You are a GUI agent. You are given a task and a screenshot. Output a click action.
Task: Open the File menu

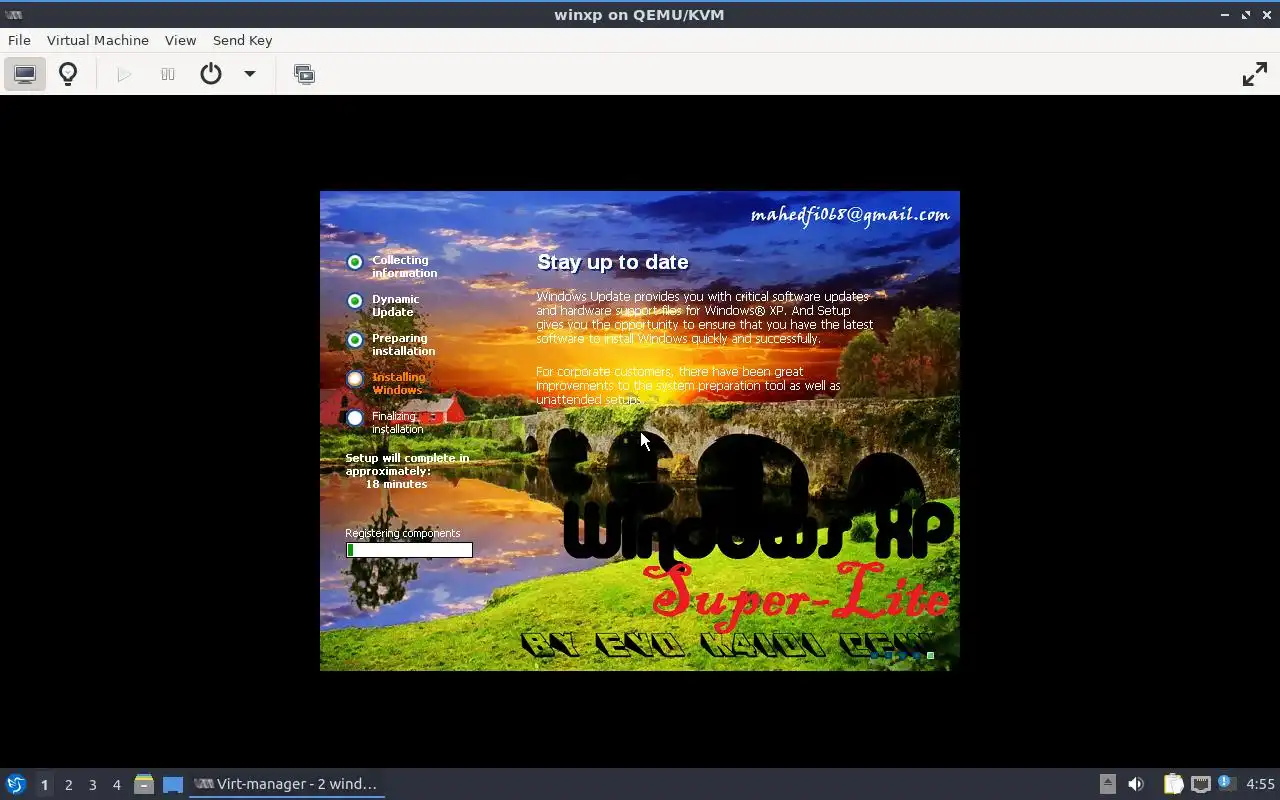(x=19, y=40)
